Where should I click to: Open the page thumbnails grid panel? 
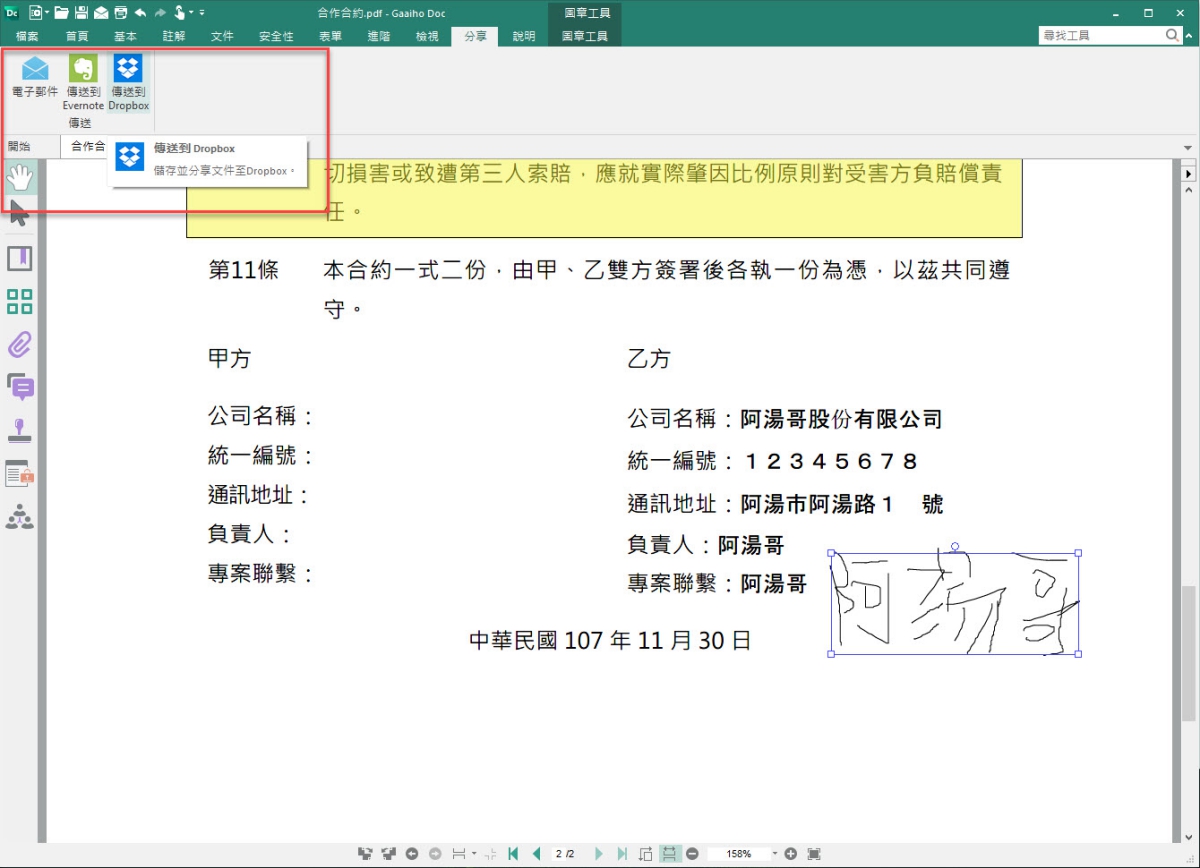(x=20, y=302)
